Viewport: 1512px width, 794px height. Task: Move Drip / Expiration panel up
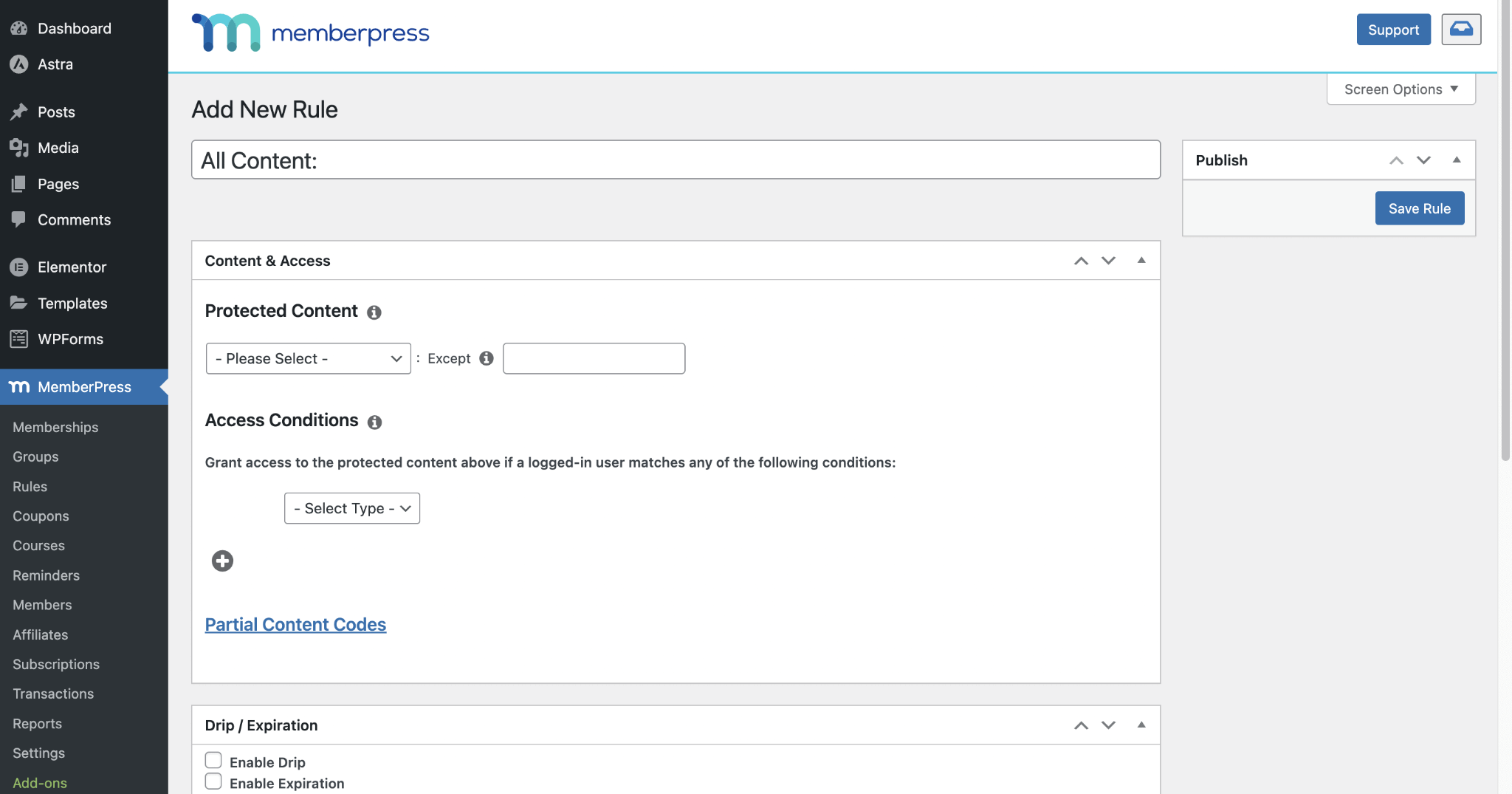click(1081, 725)
